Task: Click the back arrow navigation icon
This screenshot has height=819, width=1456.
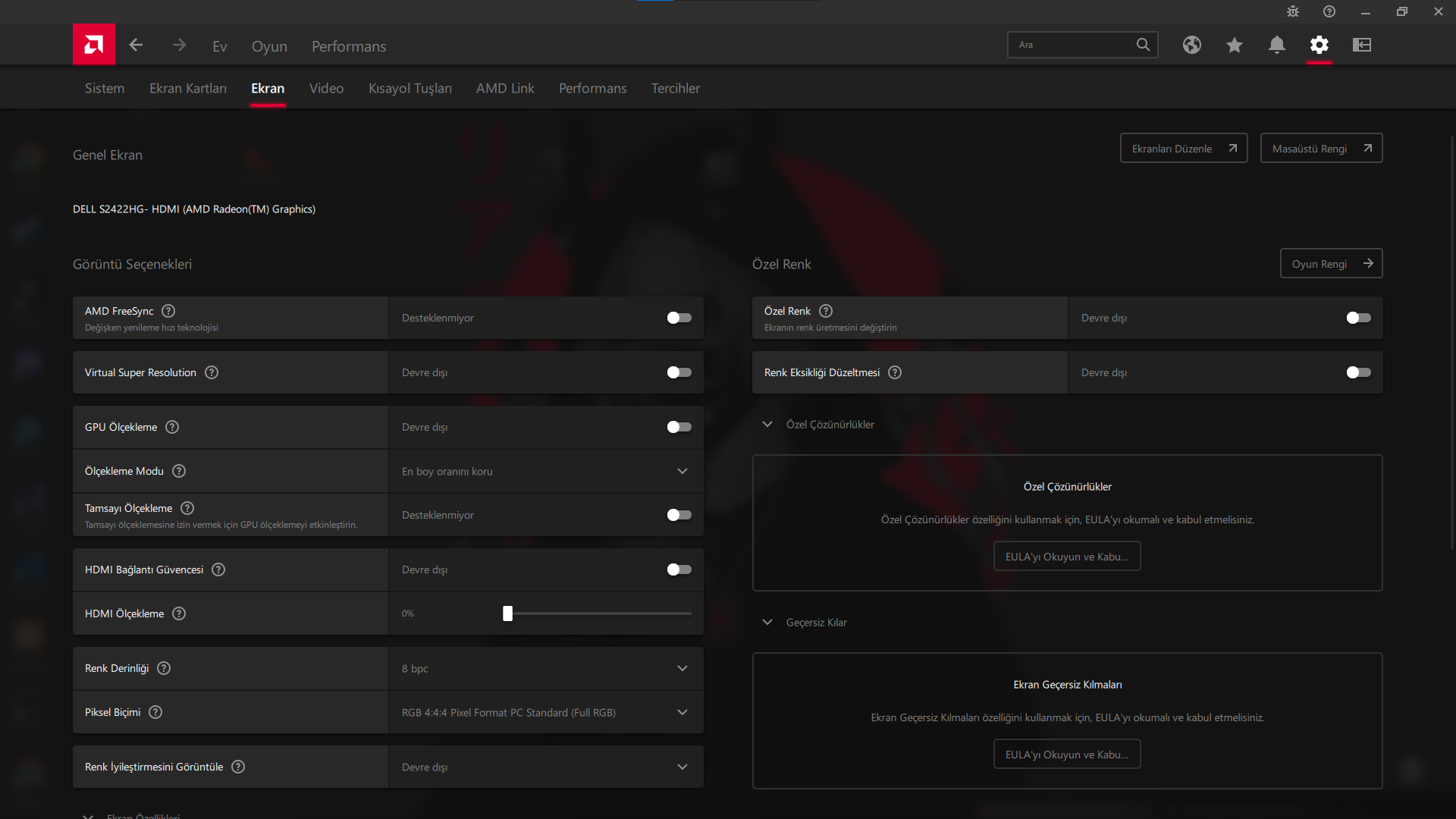Action: click(136, 45)
